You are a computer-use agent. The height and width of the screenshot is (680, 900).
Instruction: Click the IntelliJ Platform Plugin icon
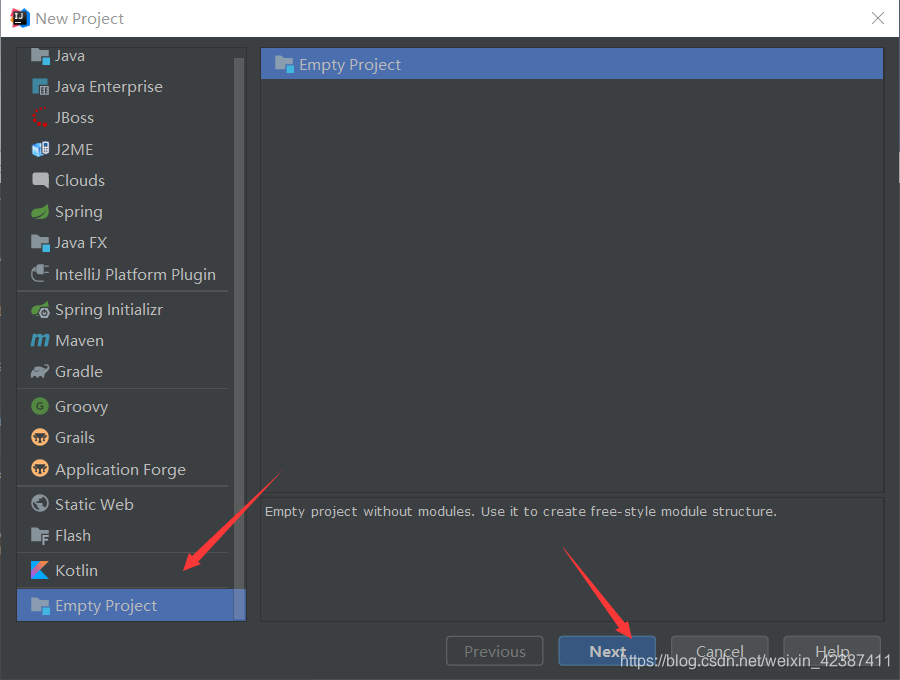click(x=40, y=274)
